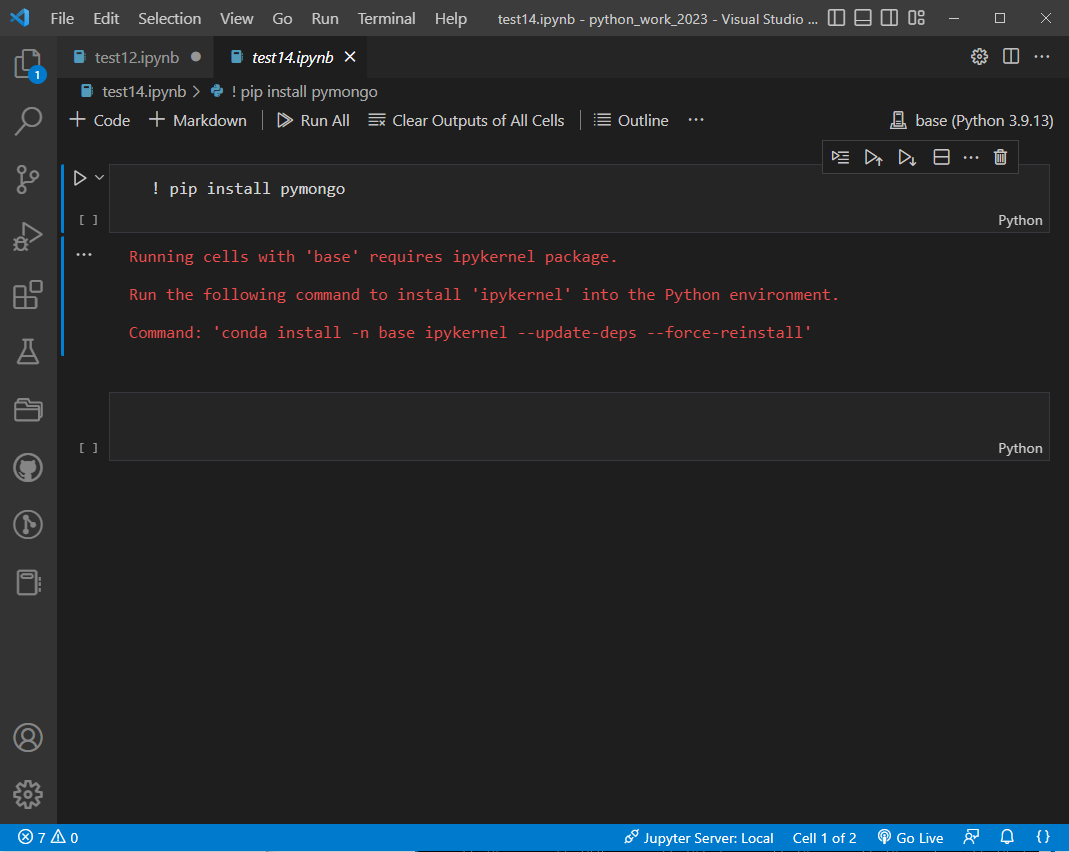
Task: Click Clear Outputs of All Cells
Action: pos(466,120)
